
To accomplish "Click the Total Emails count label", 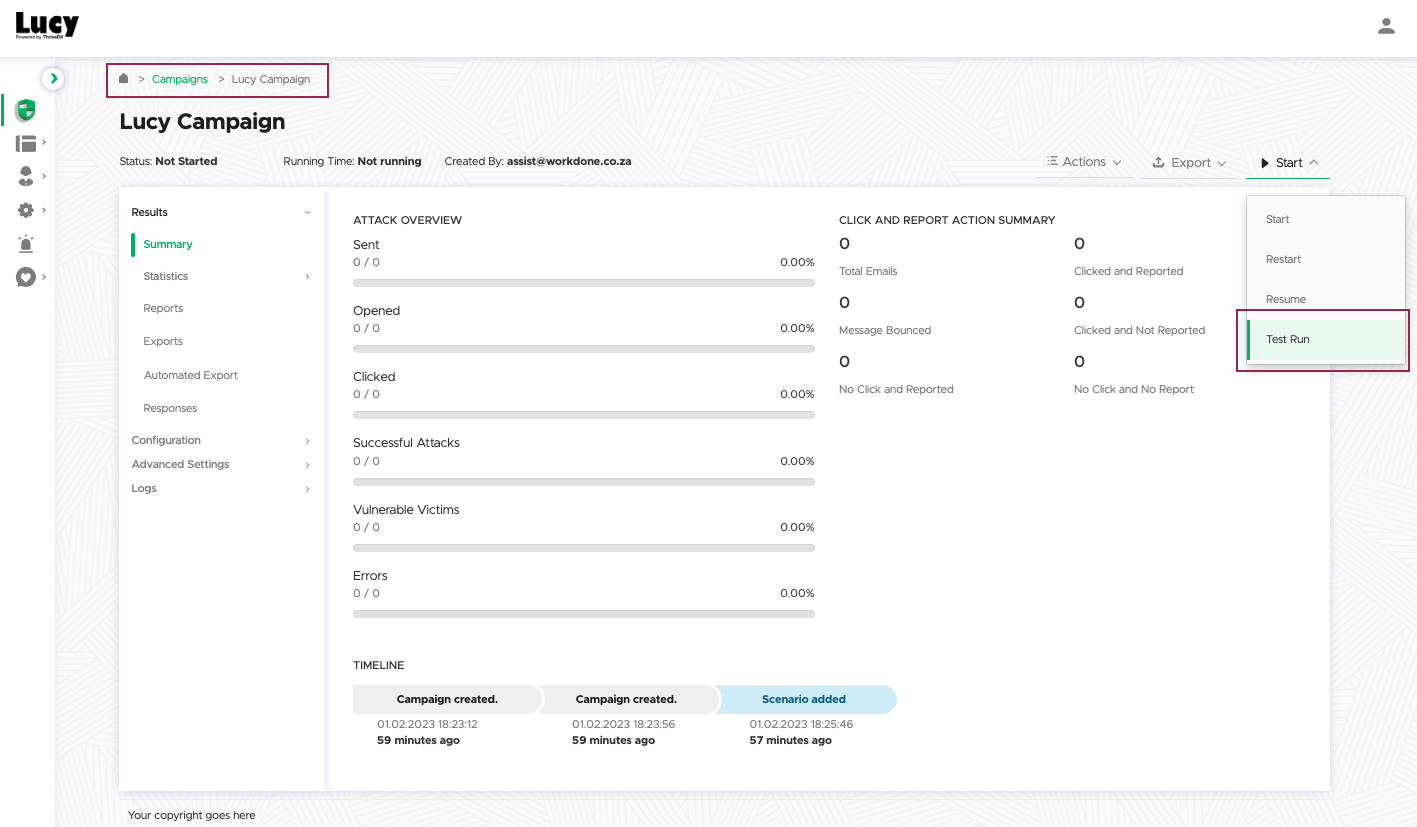I will tap(868, 271).
